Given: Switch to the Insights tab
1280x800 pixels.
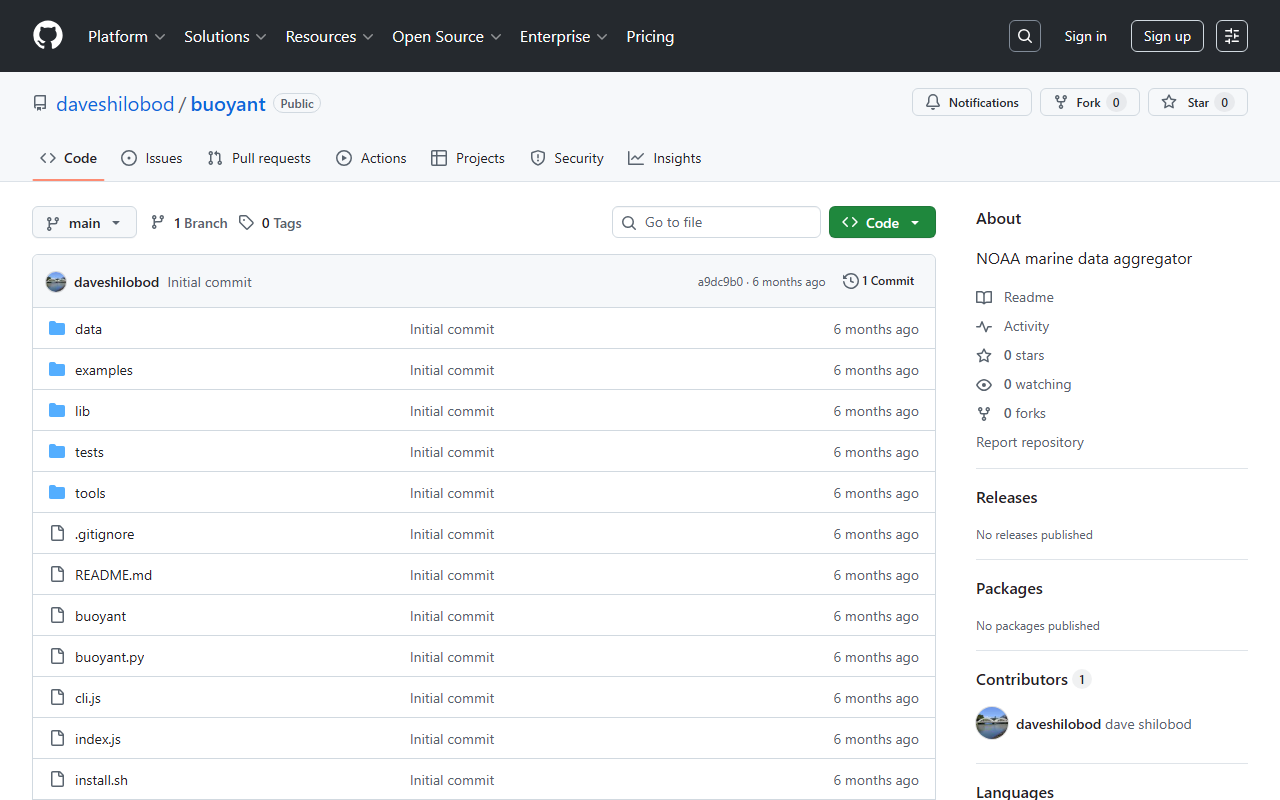Looking at the screenshot, I should [x=665, y=158].
